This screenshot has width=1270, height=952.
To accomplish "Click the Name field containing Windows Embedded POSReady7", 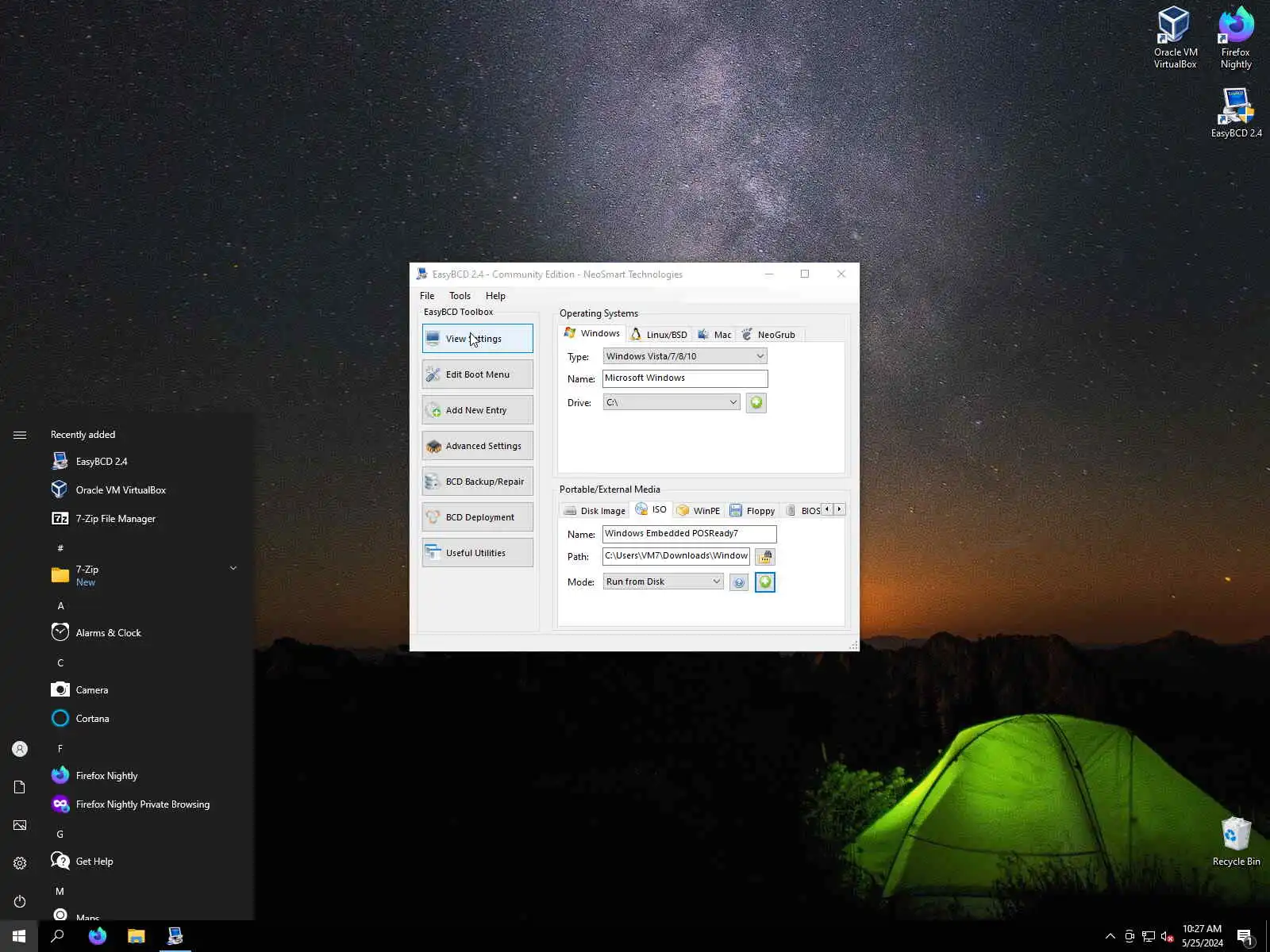I will (x=689, y=534).
